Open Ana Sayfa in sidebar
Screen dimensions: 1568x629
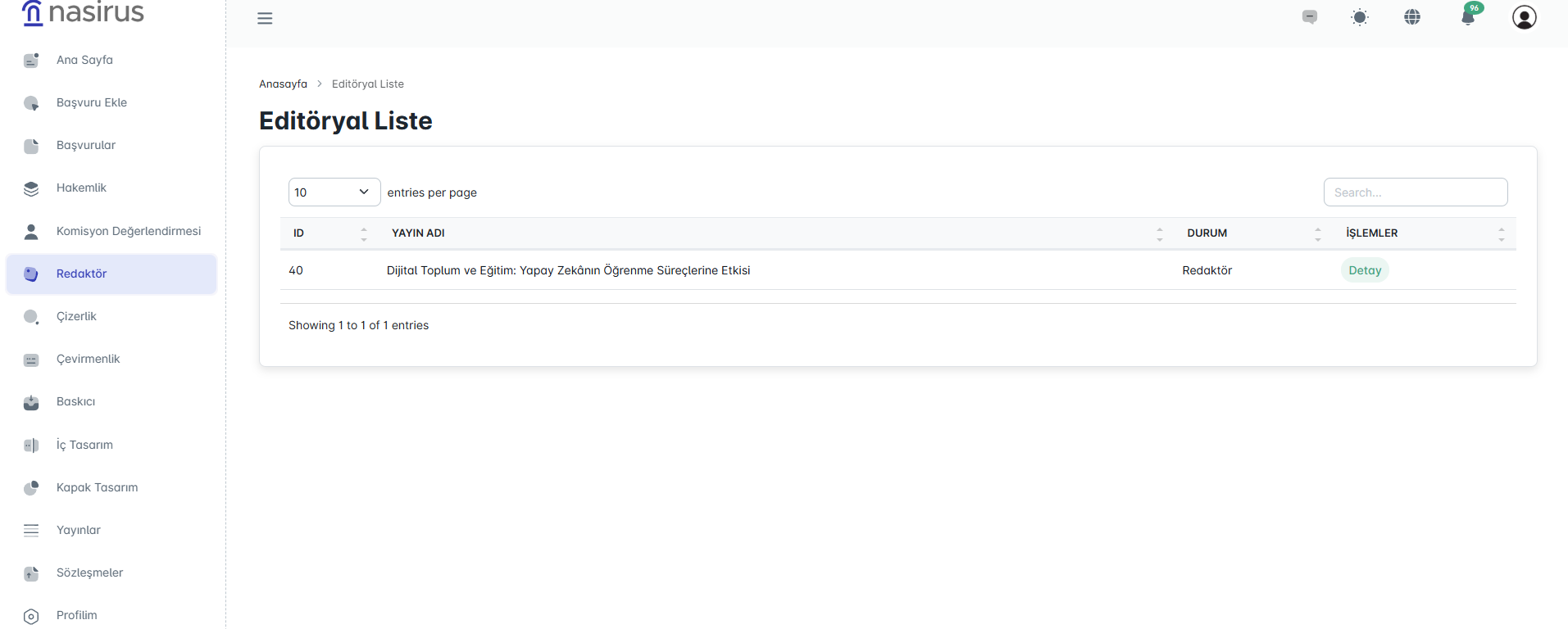tap(84, 60)
